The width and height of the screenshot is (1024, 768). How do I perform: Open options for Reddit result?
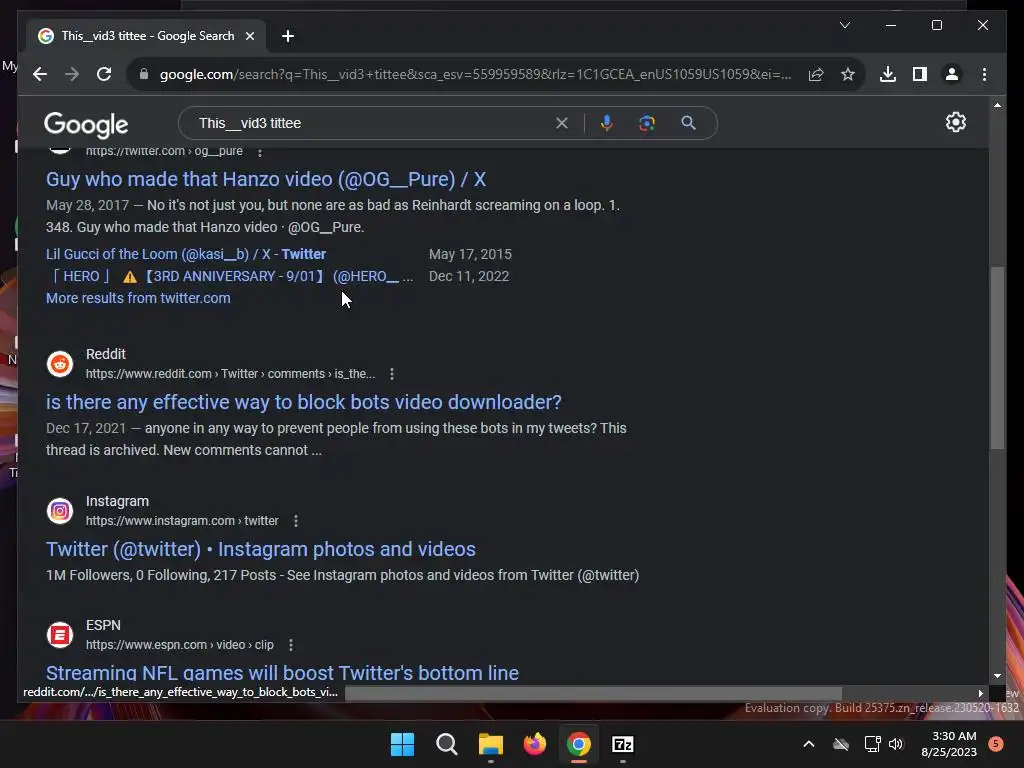tap(391, 374)
